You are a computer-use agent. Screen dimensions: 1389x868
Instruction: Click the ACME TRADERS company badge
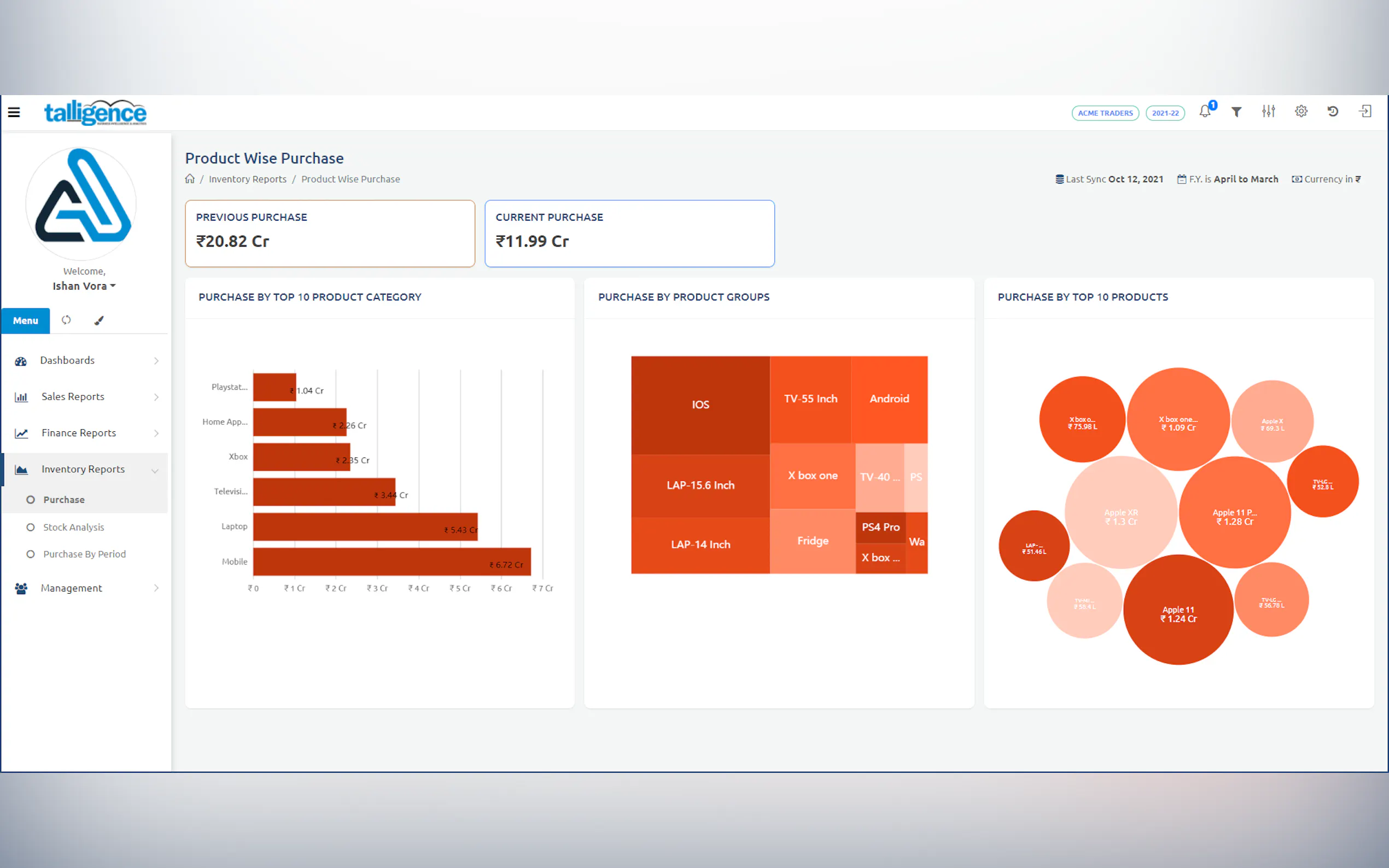tap(1105, 113)
